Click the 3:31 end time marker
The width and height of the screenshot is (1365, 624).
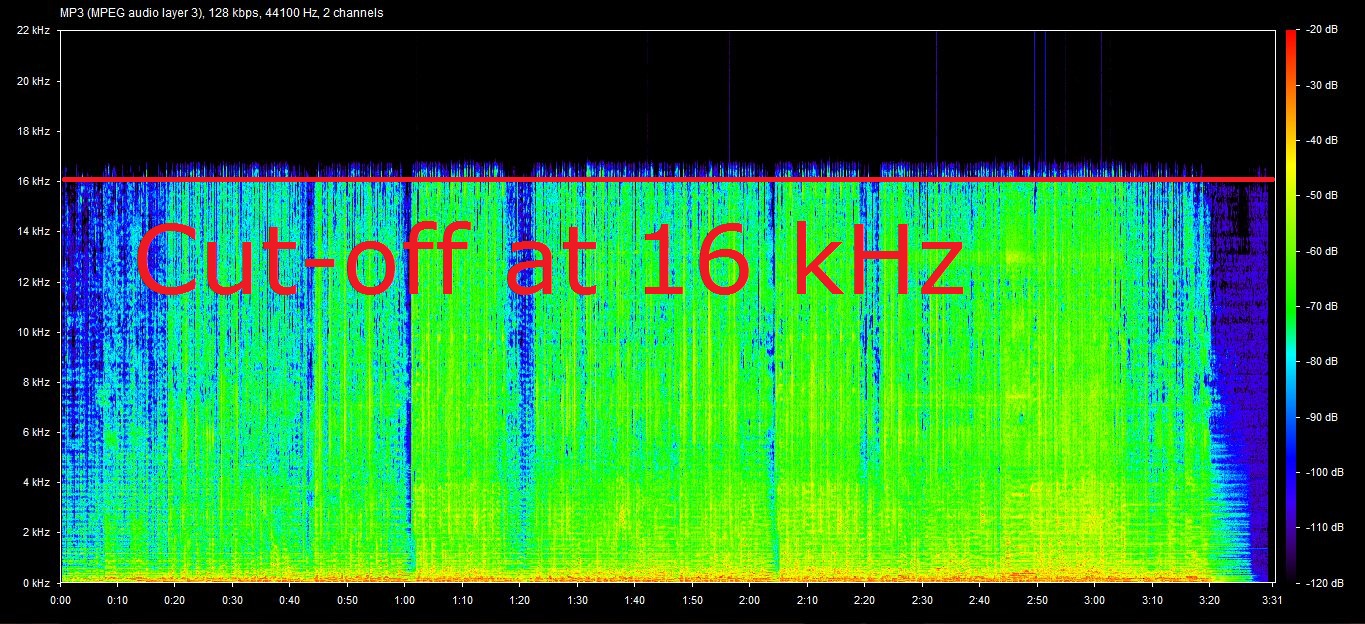coord(1271,600)
